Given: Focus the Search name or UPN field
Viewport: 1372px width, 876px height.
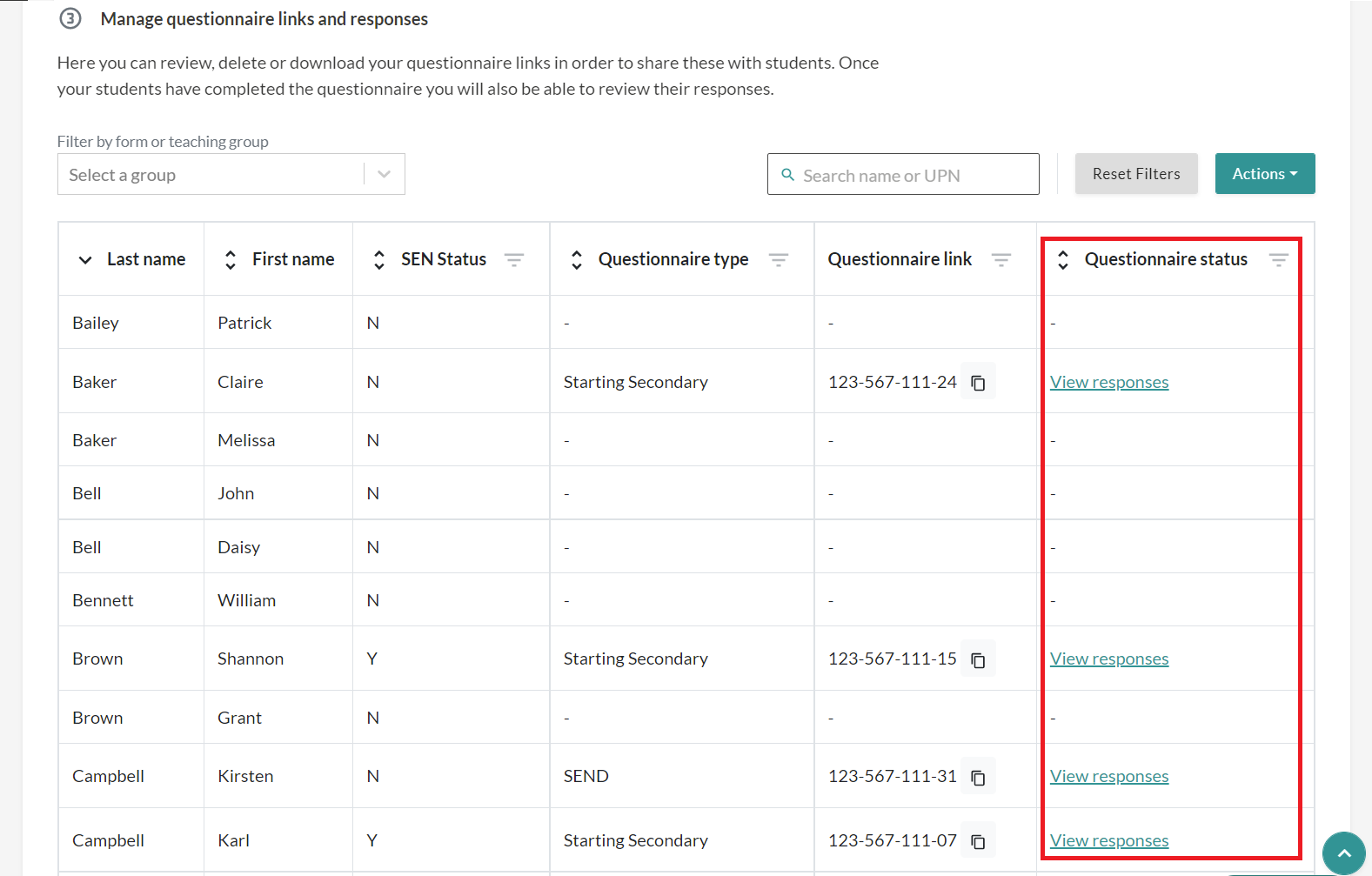Looking at the screenshot, I should (903, 175).
